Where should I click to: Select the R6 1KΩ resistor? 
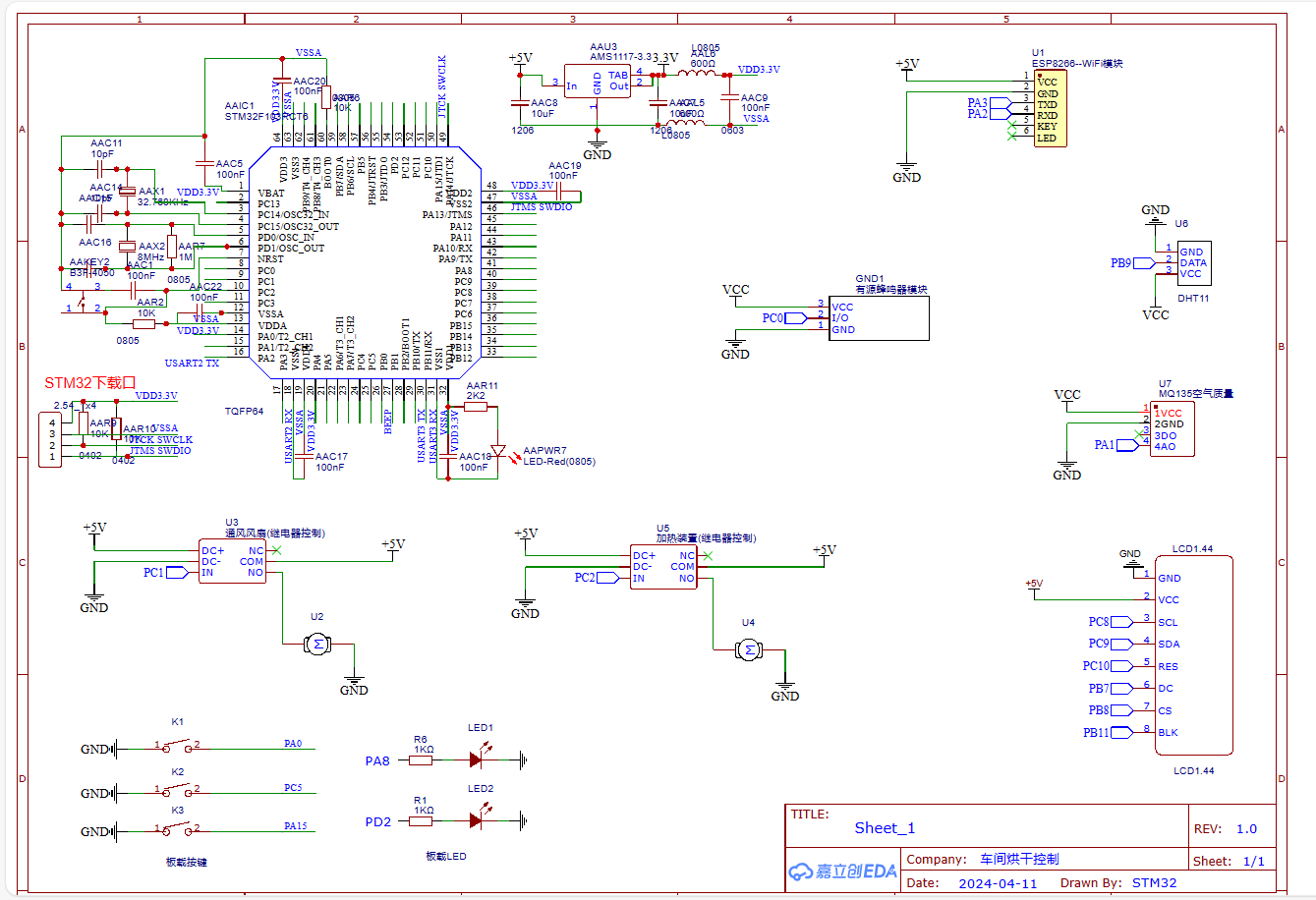coord(423,760)
